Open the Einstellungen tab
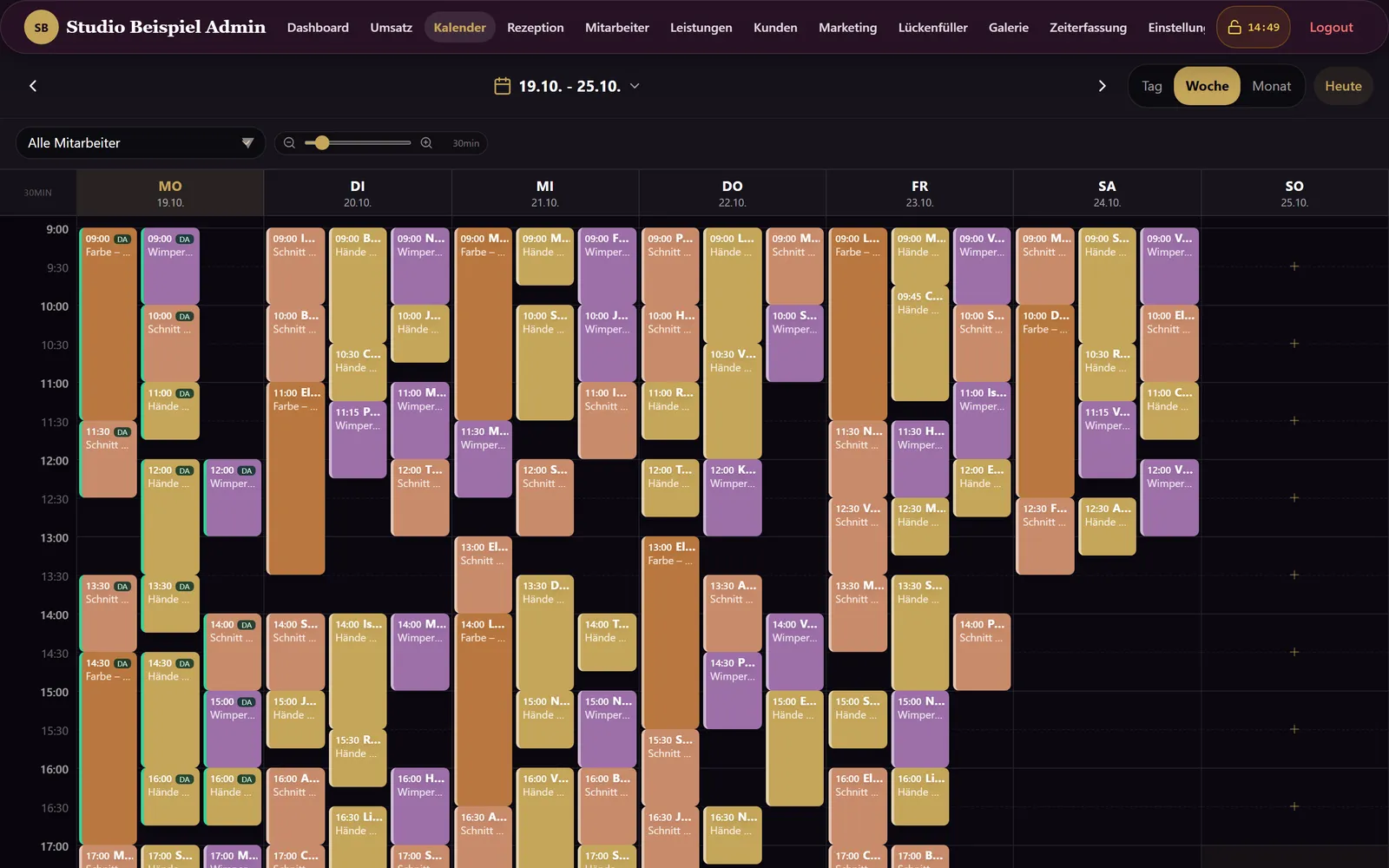Viewport: 1389px width, 868px height. [1176, 28]
